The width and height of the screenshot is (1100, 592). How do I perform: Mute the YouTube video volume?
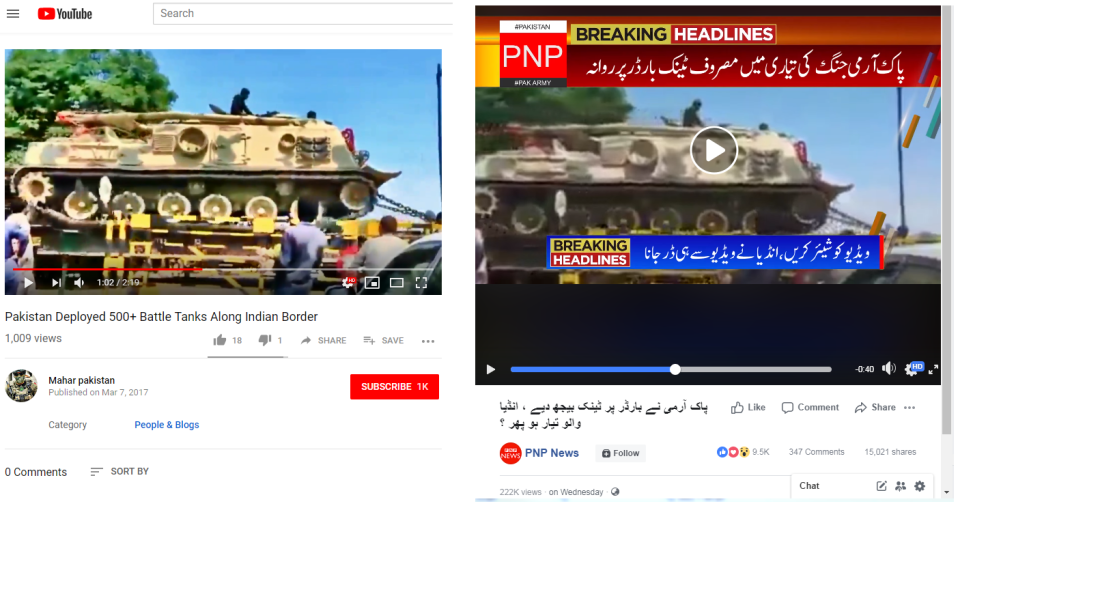tap(79, 283)
